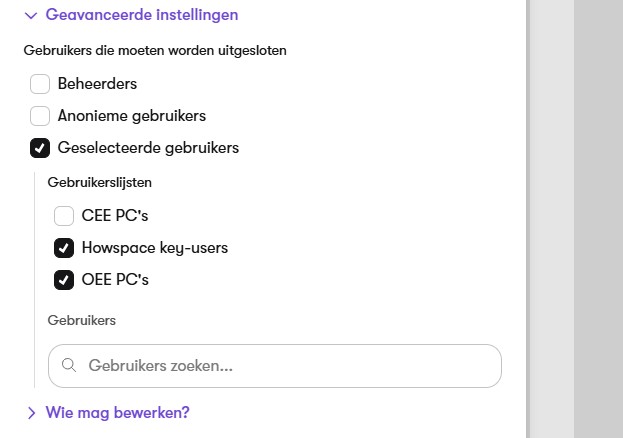
Task: Untick the Howspace key-users checkbox
Action: click(64, 248)
